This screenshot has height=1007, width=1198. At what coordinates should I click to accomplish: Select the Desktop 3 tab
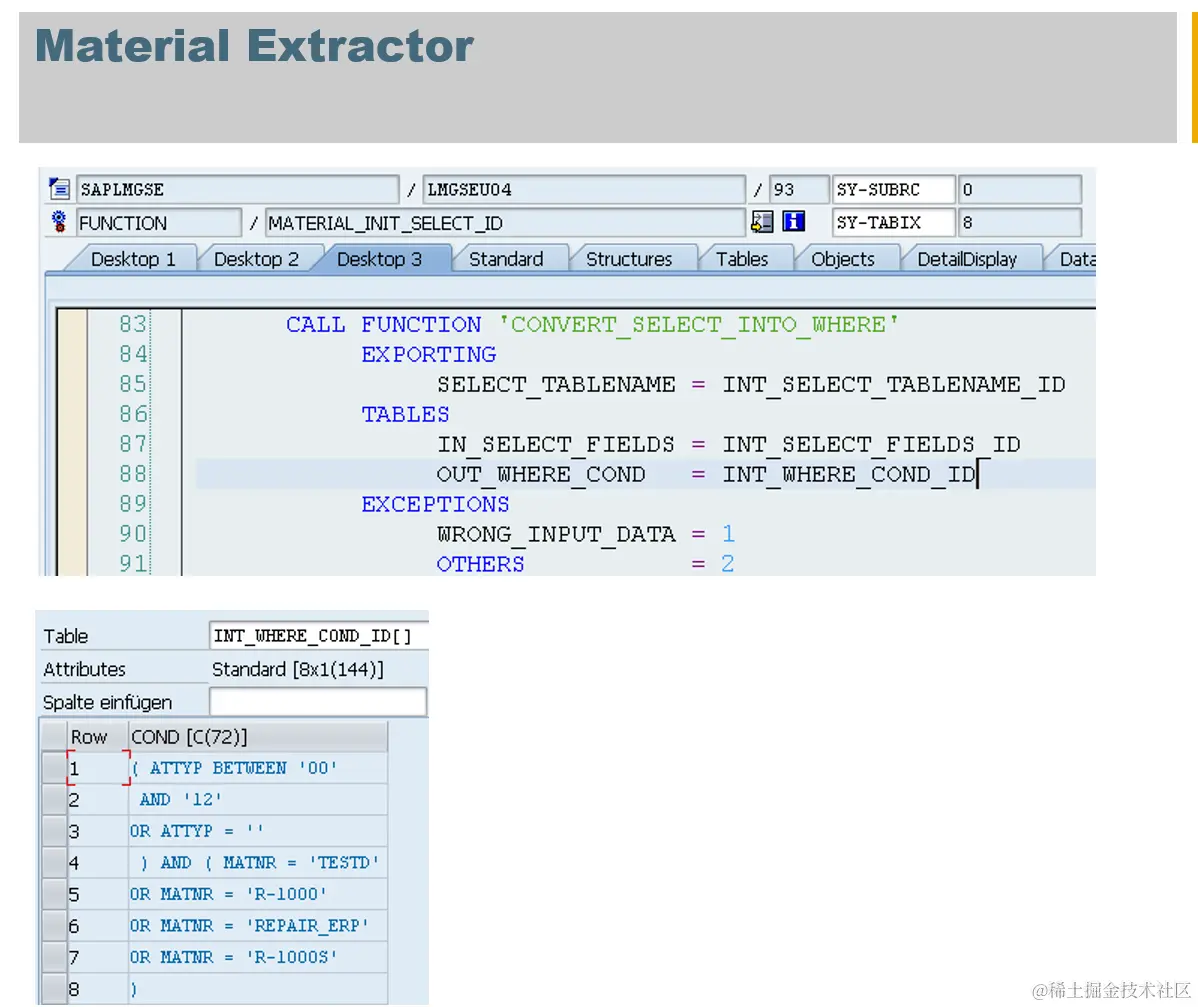(379, 259)
